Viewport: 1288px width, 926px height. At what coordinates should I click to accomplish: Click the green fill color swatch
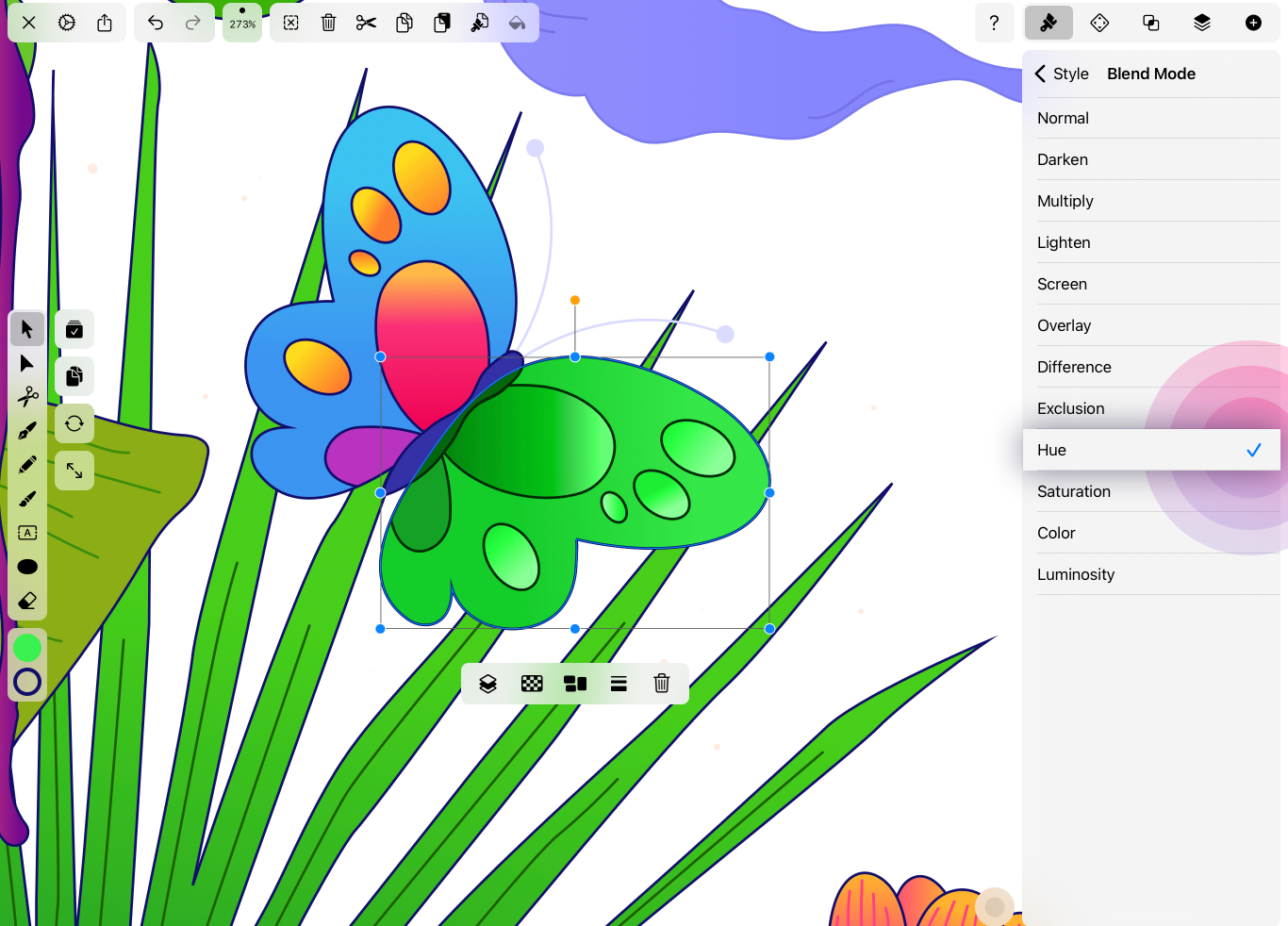(x=27, y=648)
